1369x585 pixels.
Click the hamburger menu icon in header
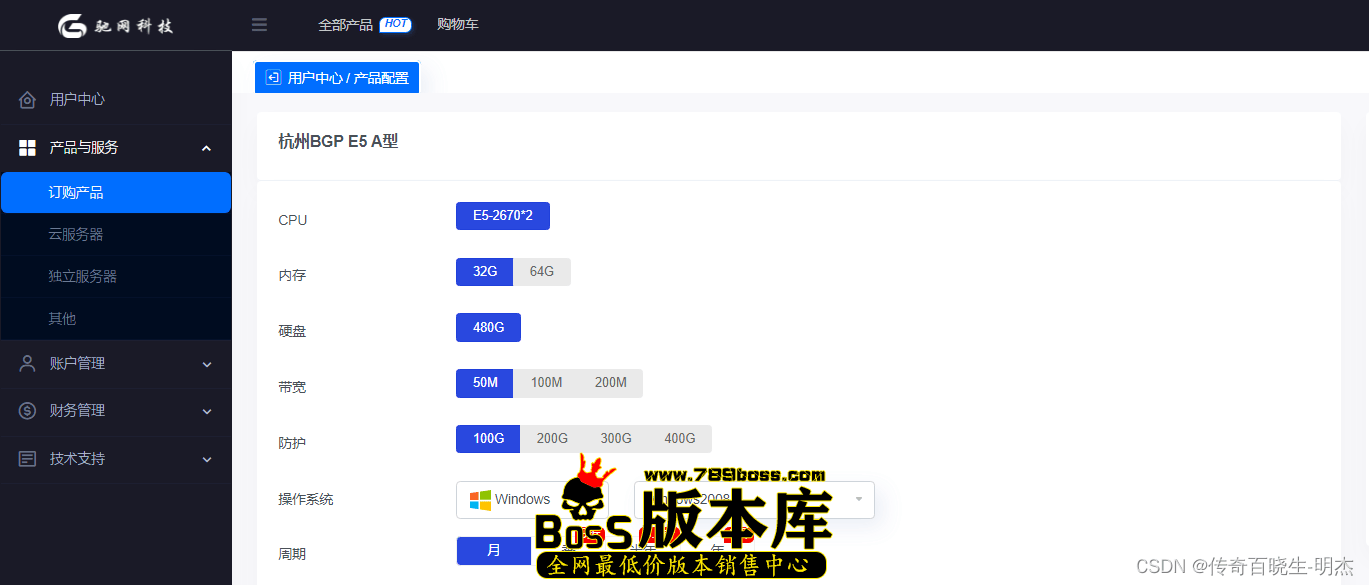tap(259, 25)
